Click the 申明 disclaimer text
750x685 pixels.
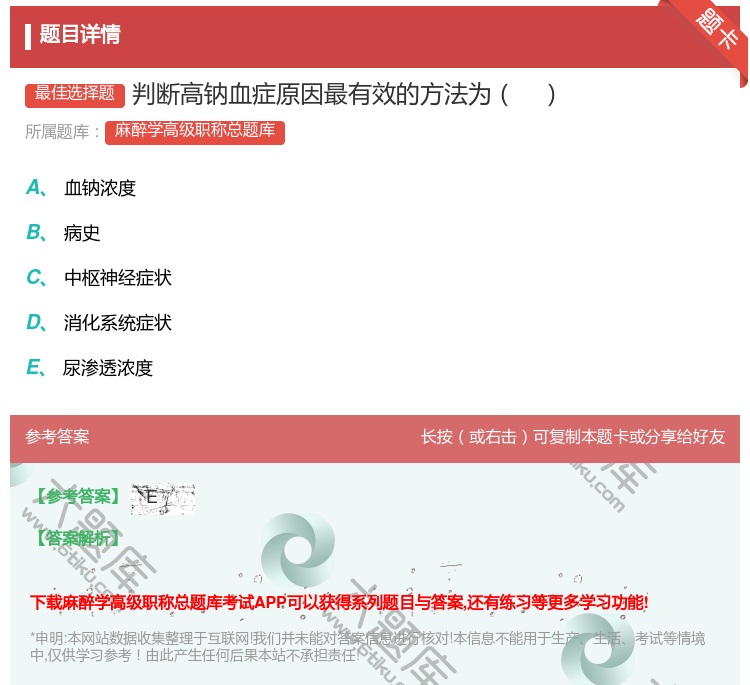pos(367,647)
